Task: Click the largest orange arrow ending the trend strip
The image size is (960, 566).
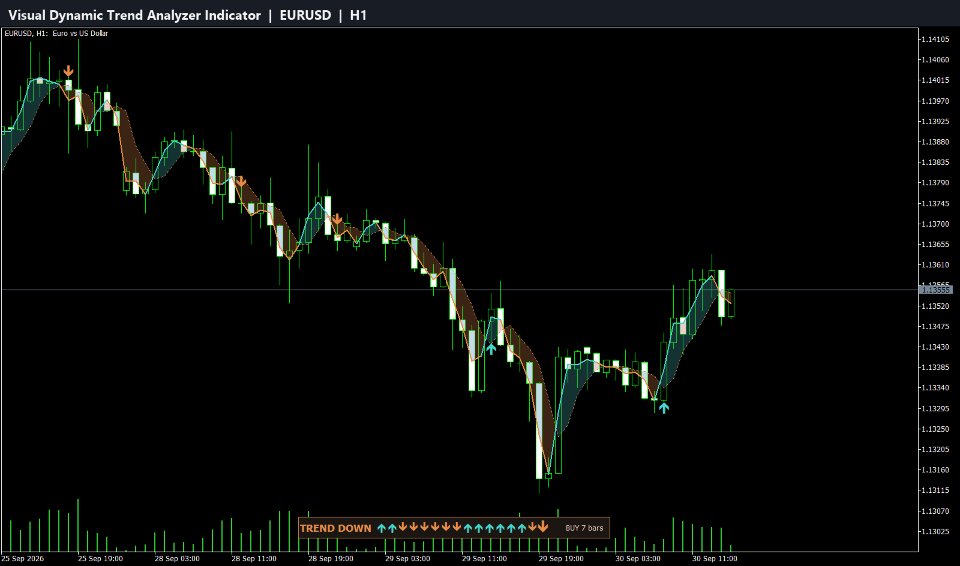Action: pos(542,527)
